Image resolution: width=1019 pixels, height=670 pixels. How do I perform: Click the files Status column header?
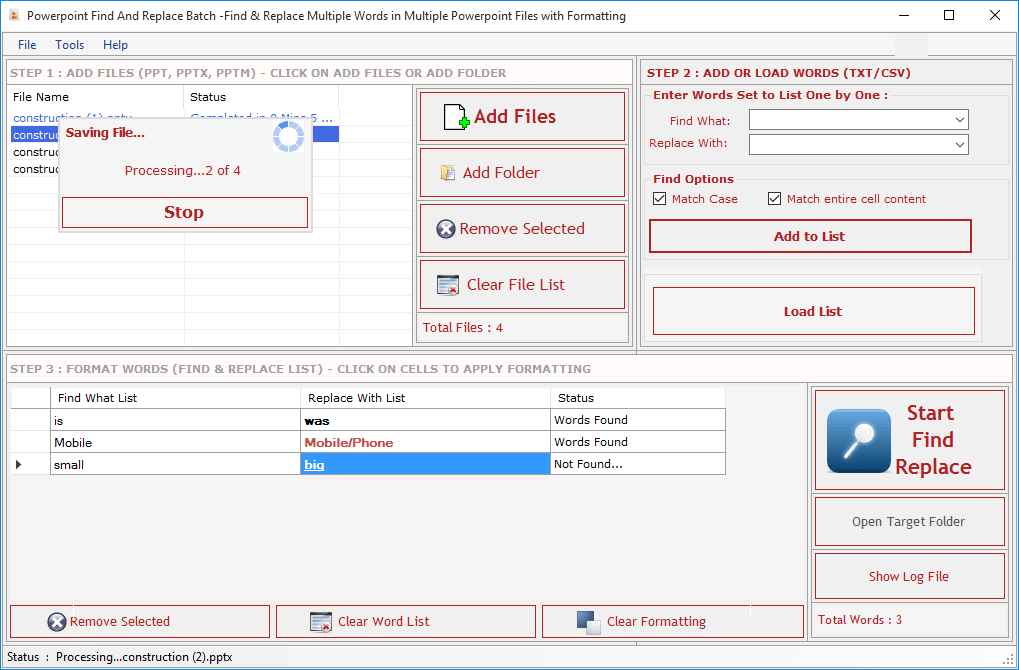261,97
